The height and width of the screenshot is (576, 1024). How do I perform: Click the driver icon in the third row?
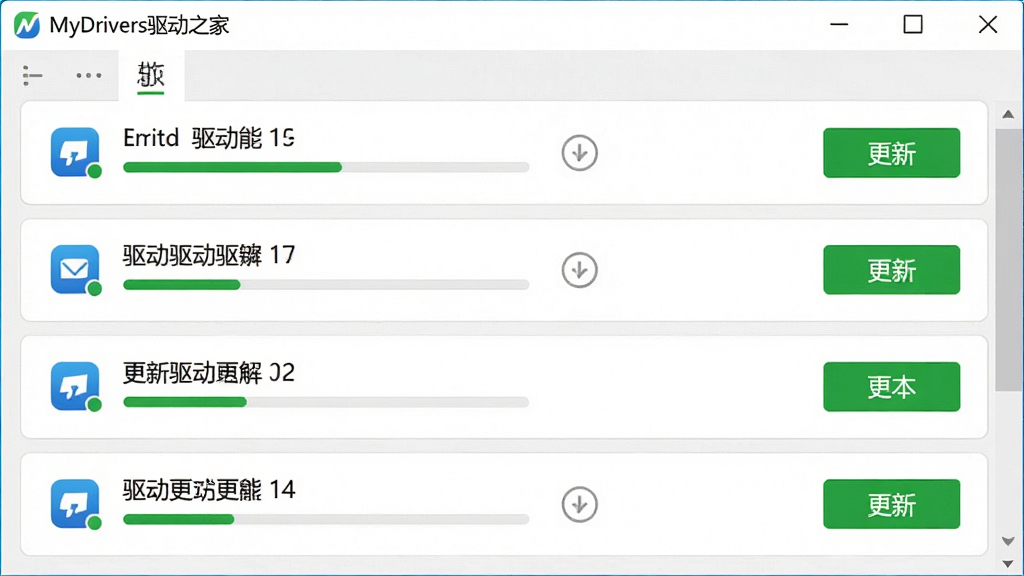tap(76, 387)
